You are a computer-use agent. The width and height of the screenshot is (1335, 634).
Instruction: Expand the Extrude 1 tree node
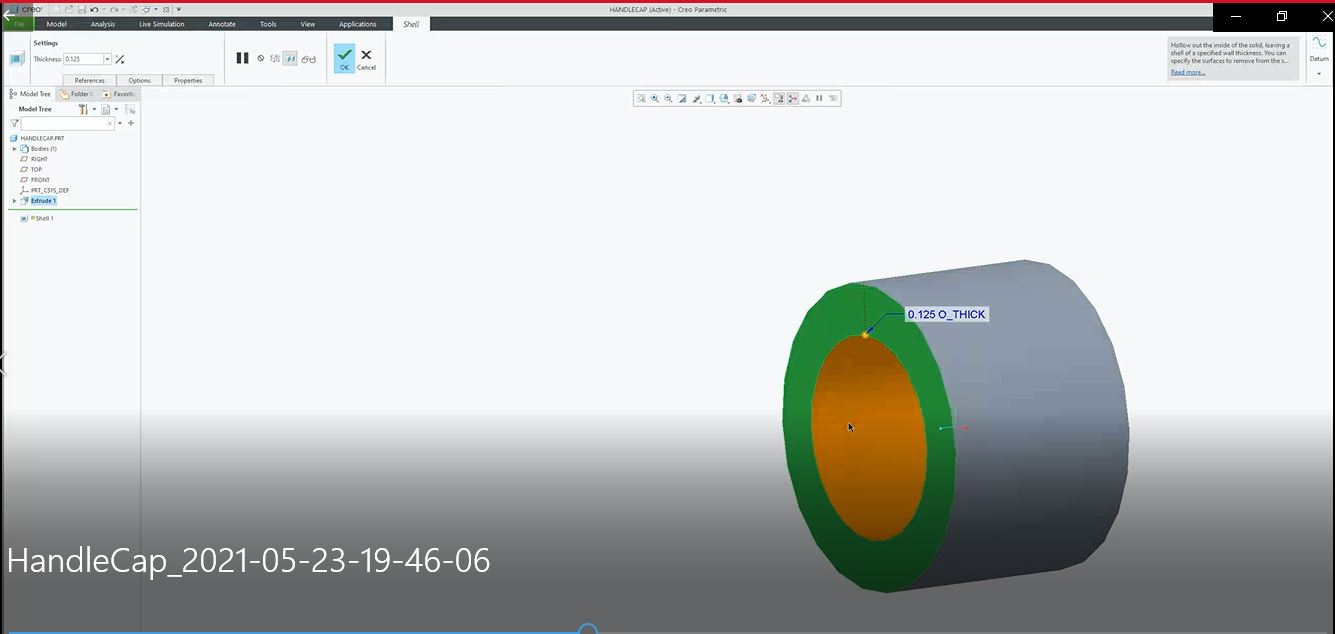point(13,200)
